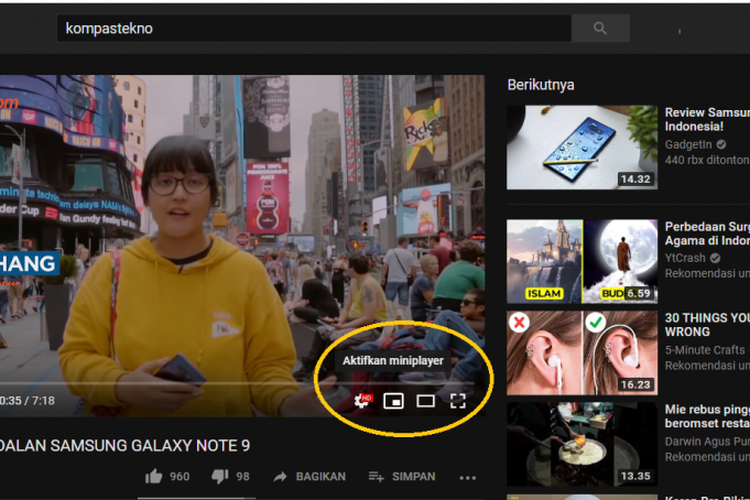750x500 pixels.
Task: Click the kompastekno search field
Action: 312,29
